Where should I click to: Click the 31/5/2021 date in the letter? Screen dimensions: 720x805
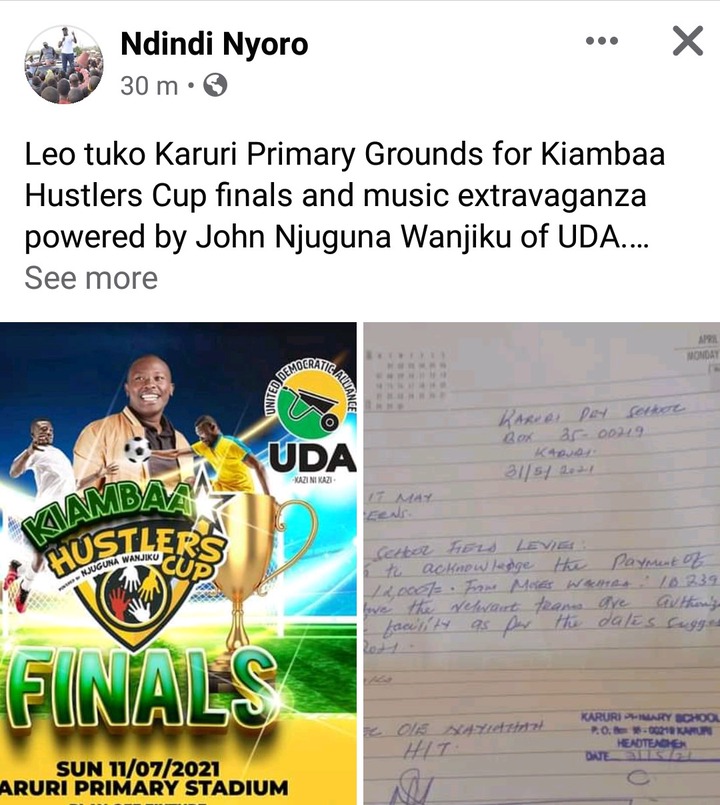pyautogui.click(x=549, y=471)
